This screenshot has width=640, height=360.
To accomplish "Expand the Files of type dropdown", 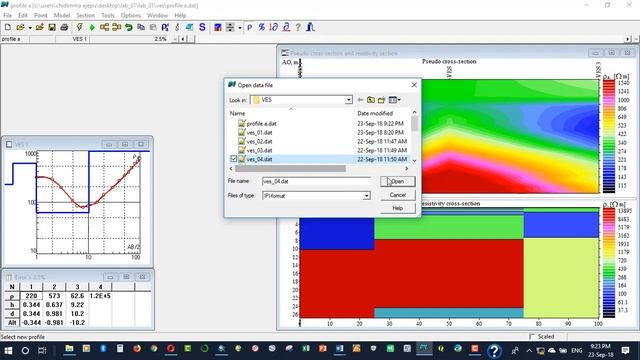I will pos(367,196).
